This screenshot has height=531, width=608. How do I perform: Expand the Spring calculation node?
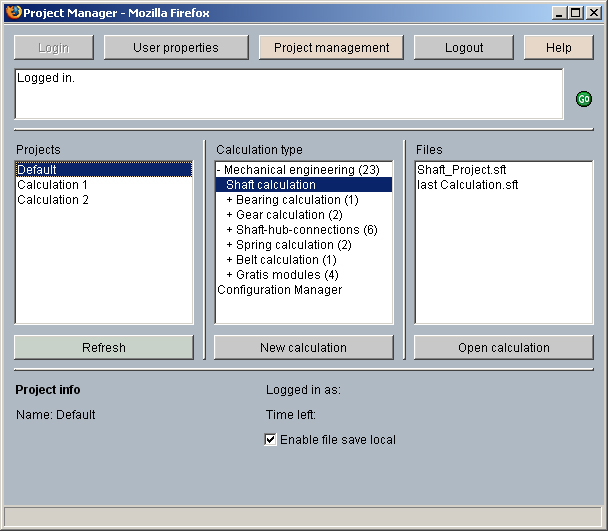click(x=229, y=245)
